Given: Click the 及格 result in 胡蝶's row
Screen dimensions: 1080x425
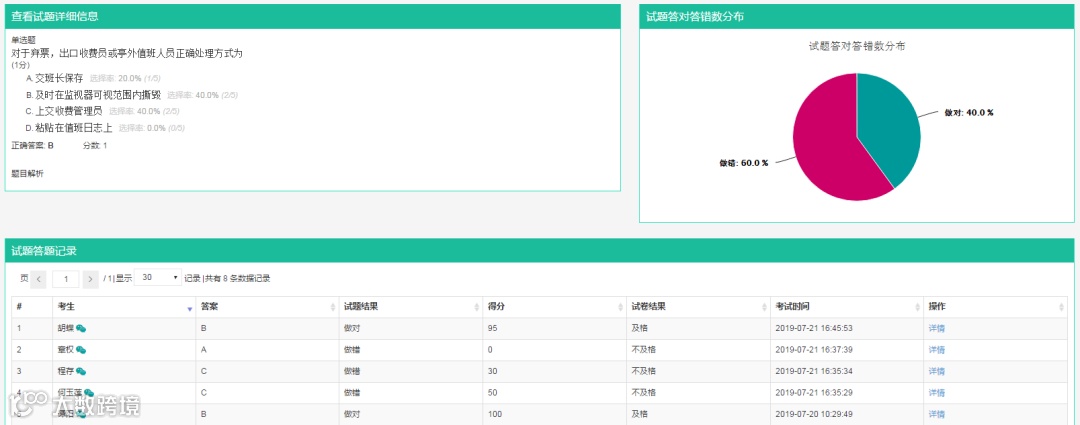Looking at the screenshot, I should point(639,329).
